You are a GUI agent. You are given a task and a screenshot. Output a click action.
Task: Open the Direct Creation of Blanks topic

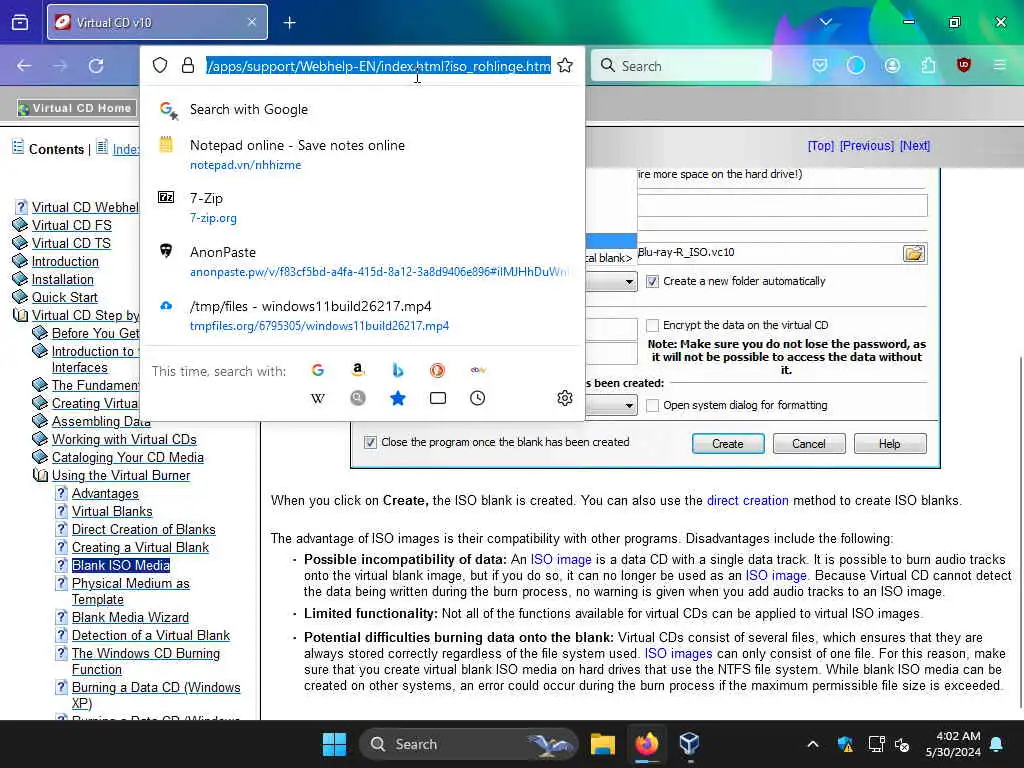(x=144, y=530)
